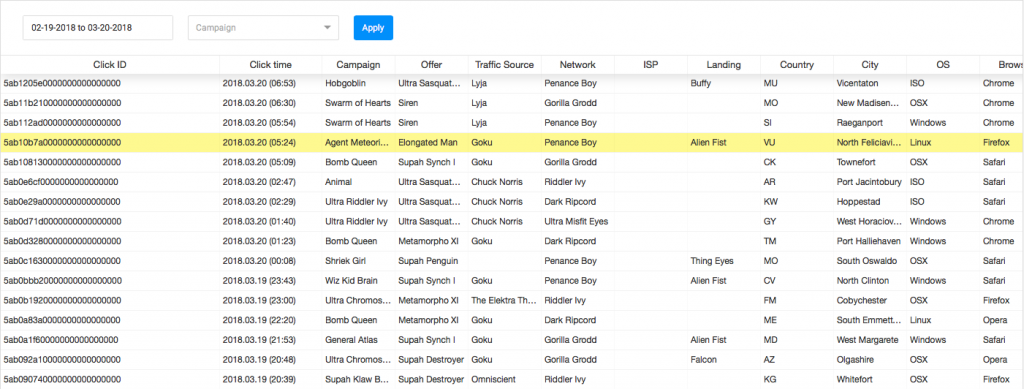1024x389 pixels.
Task: Click the Traffic Source column header
Action: [x=504, y=65]
